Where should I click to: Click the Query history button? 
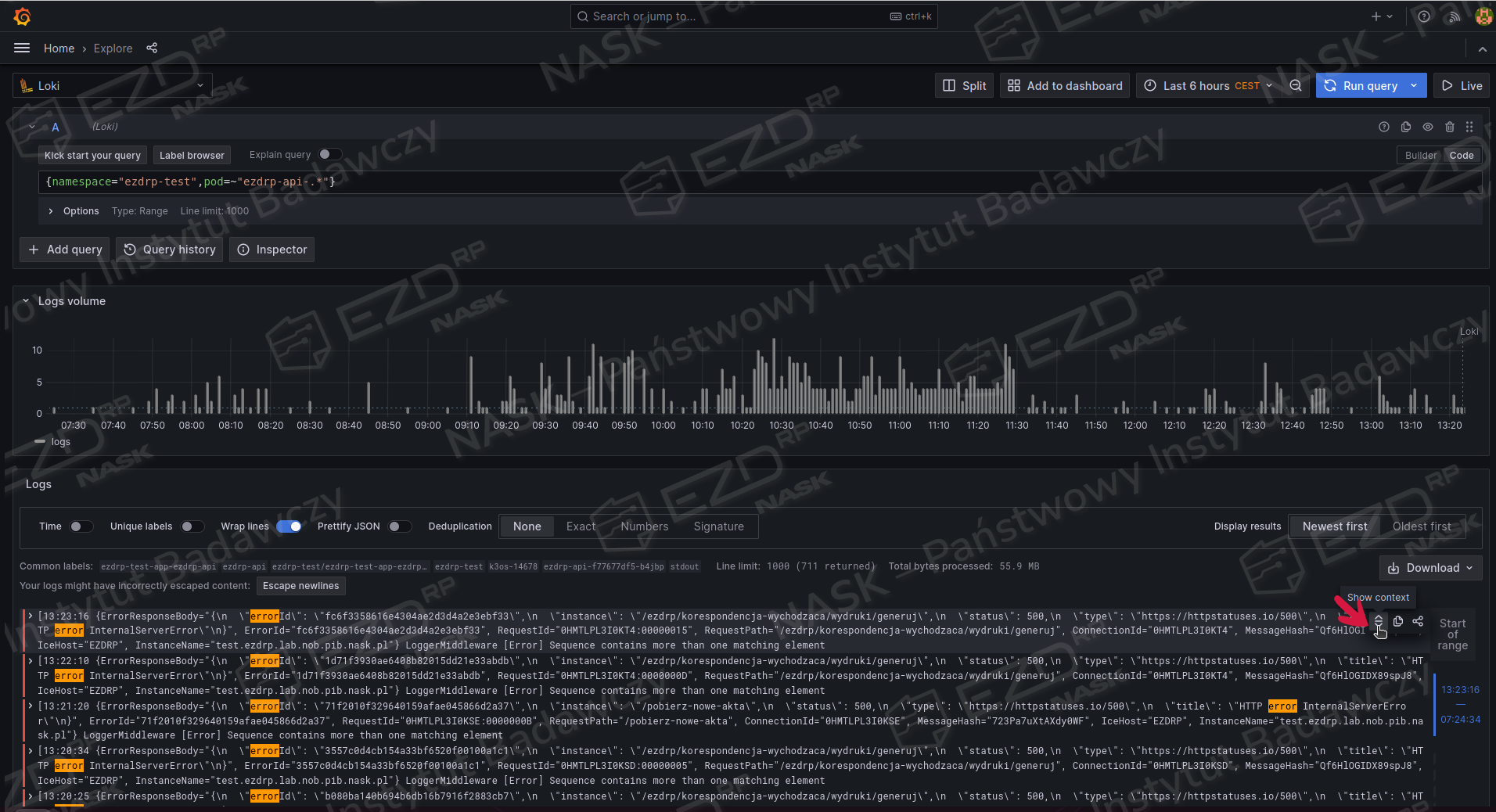coord(170,250)
